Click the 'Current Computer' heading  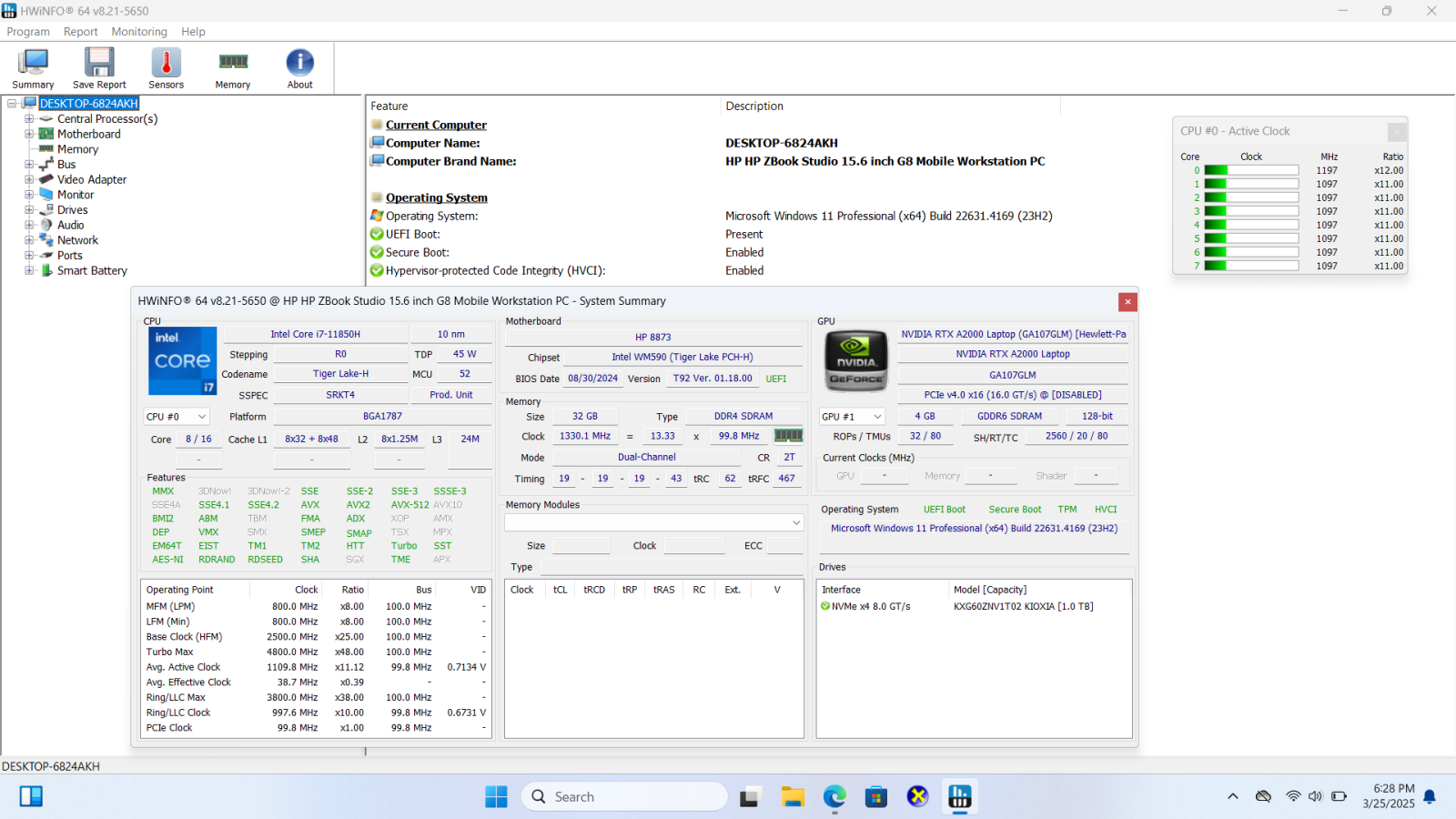[x=436, y=125]
